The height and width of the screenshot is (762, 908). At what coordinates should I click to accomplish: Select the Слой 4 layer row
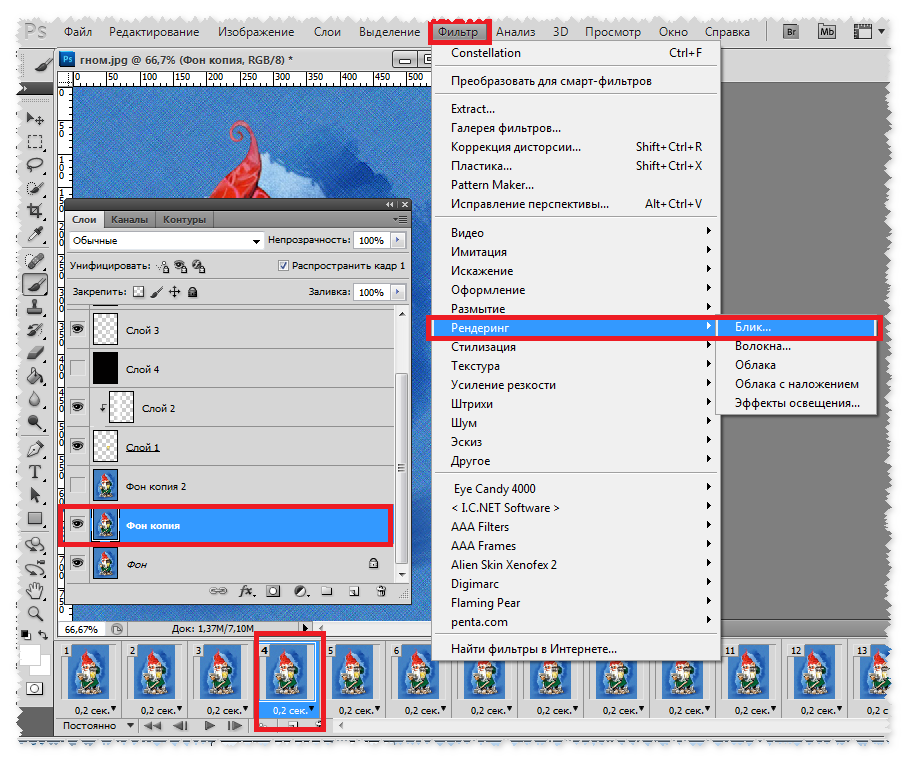click(230, 369)
